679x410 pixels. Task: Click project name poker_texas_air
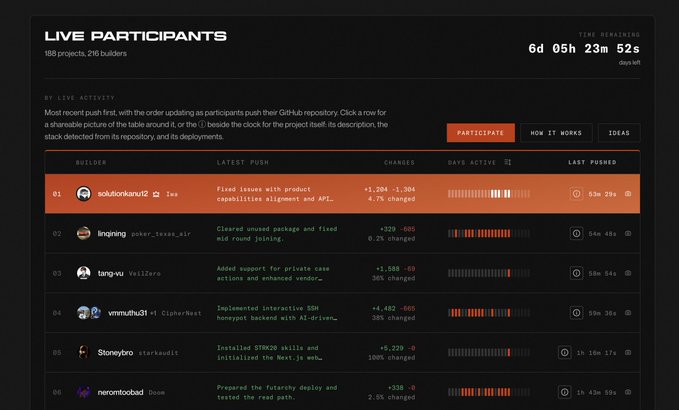point(161,234)
